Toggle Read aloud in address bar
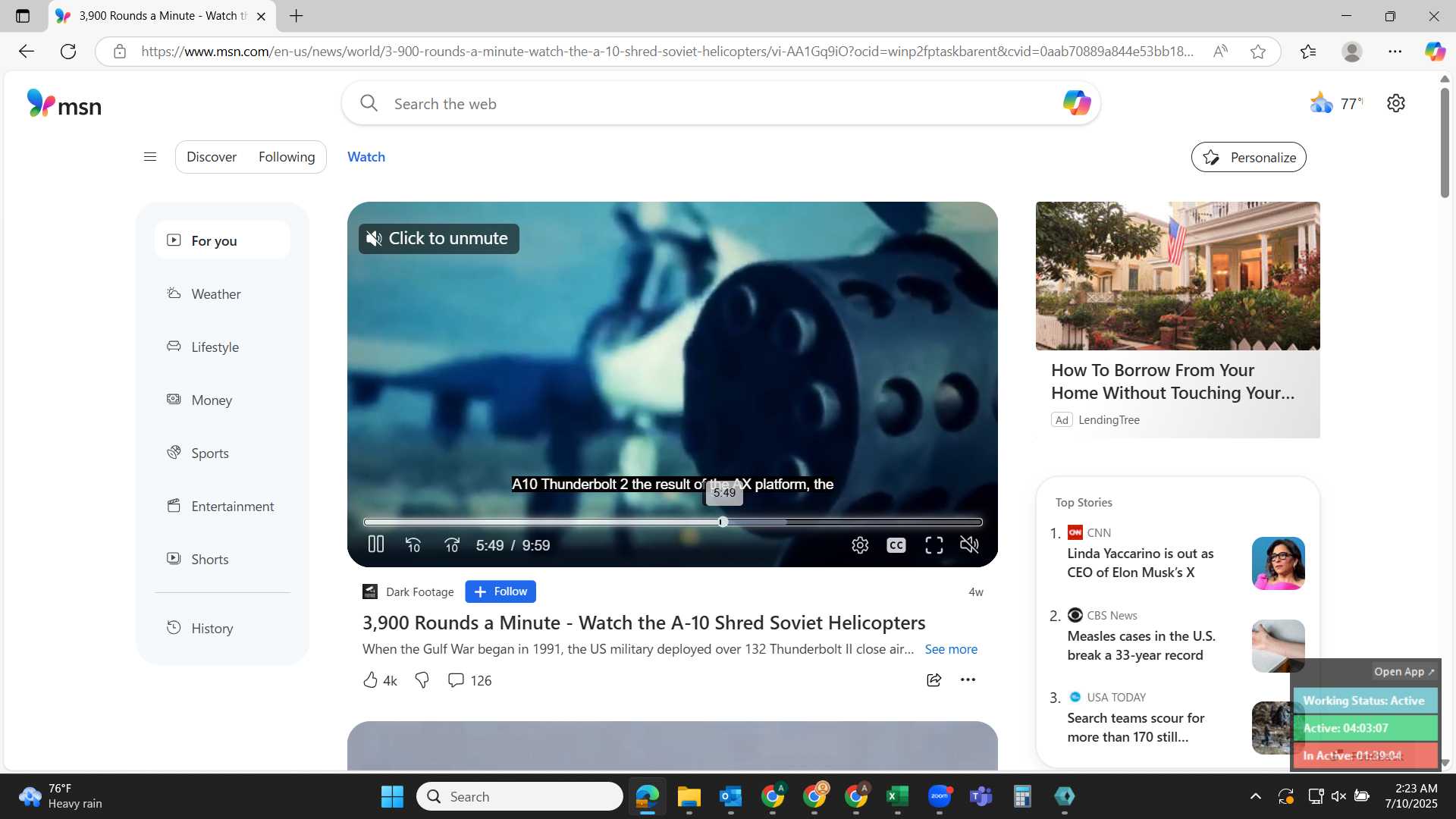Image resolution: width=1456 pixels, height=819 pixels. coord(1220,52)
